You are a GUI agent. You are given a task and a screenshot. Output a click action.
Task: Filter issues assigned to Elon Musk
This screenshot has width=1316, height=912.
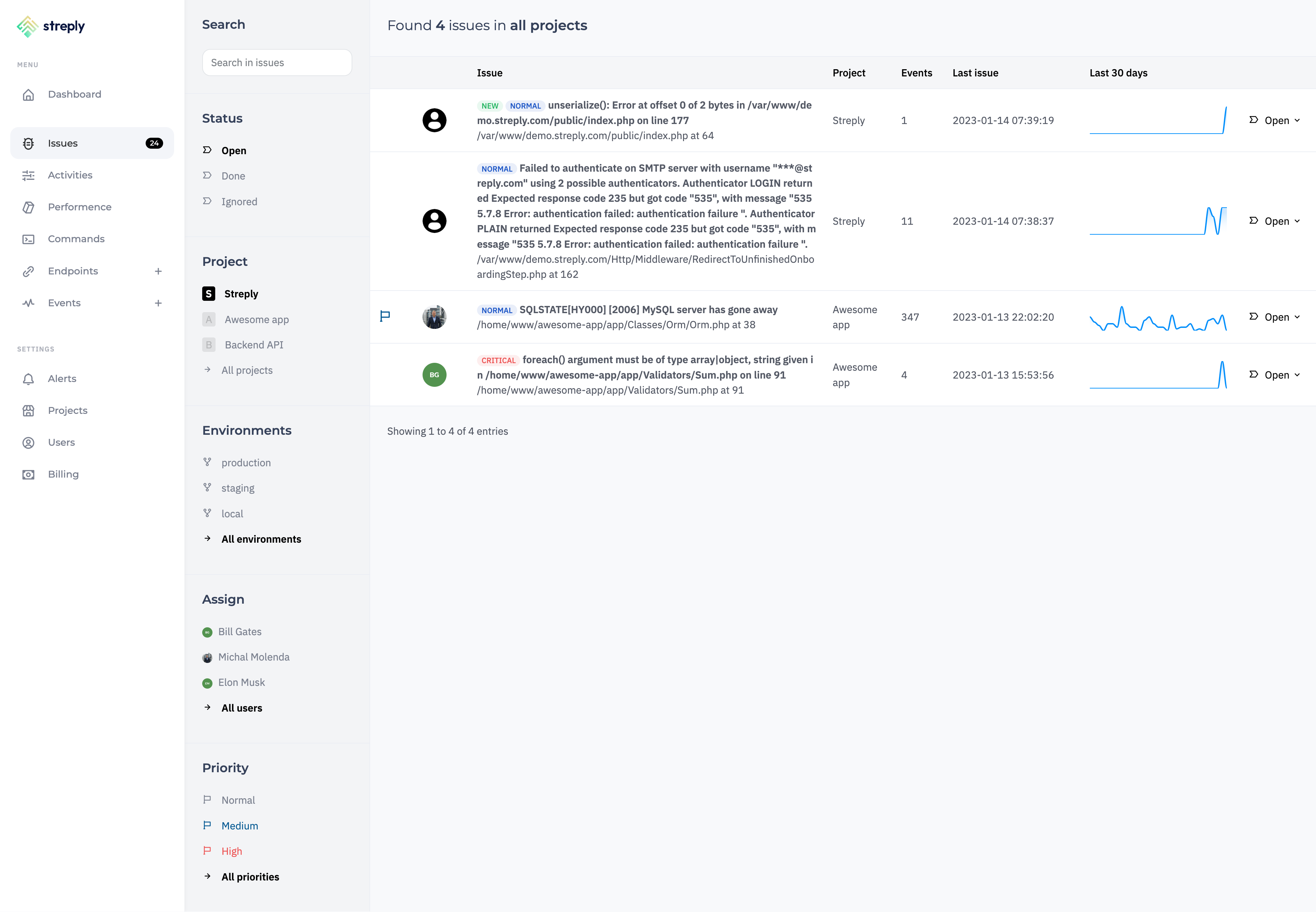click(x=241, y=682)
